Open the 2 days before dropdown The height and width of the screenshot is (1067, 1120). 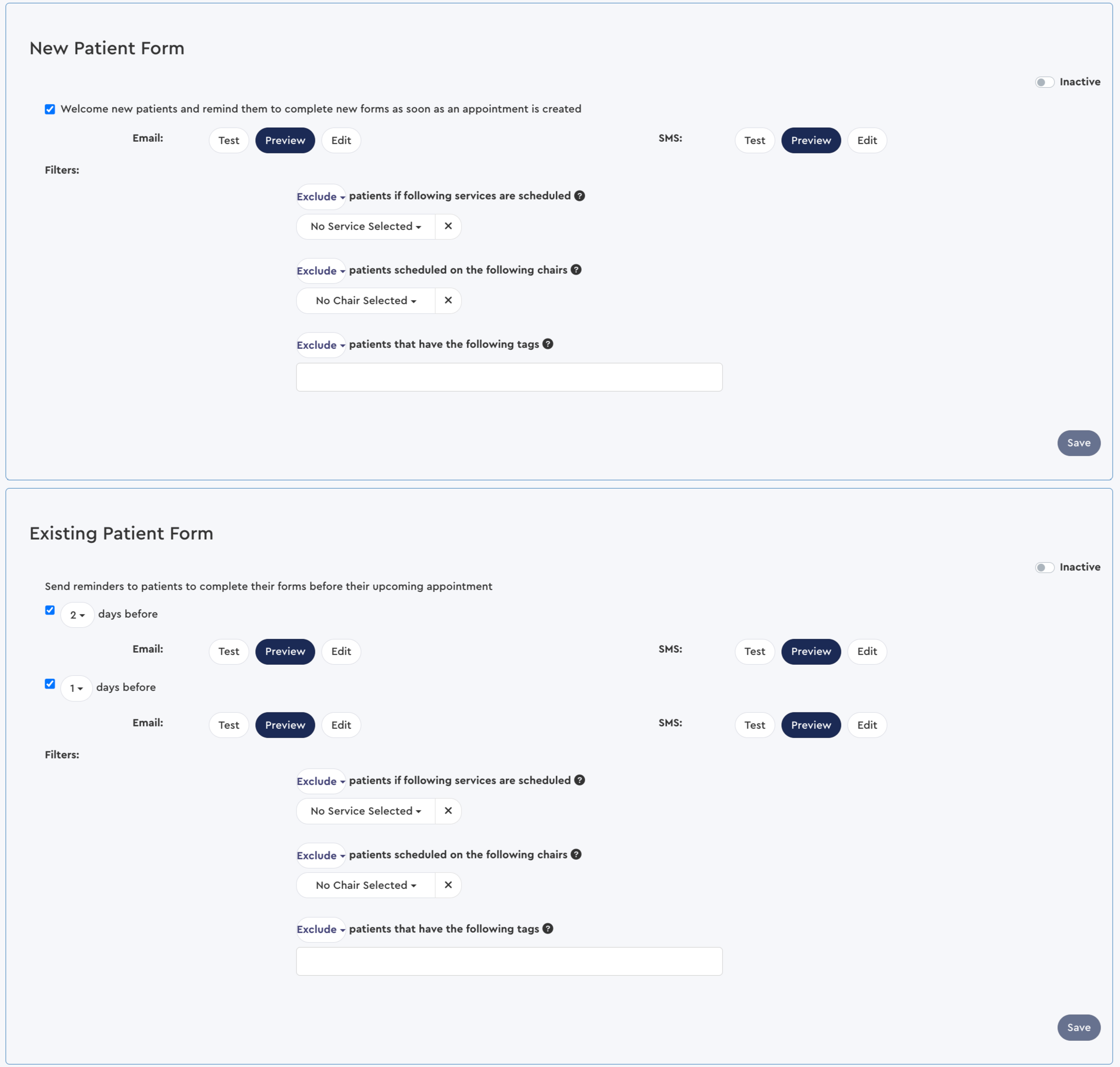click(x=77, y=615)
